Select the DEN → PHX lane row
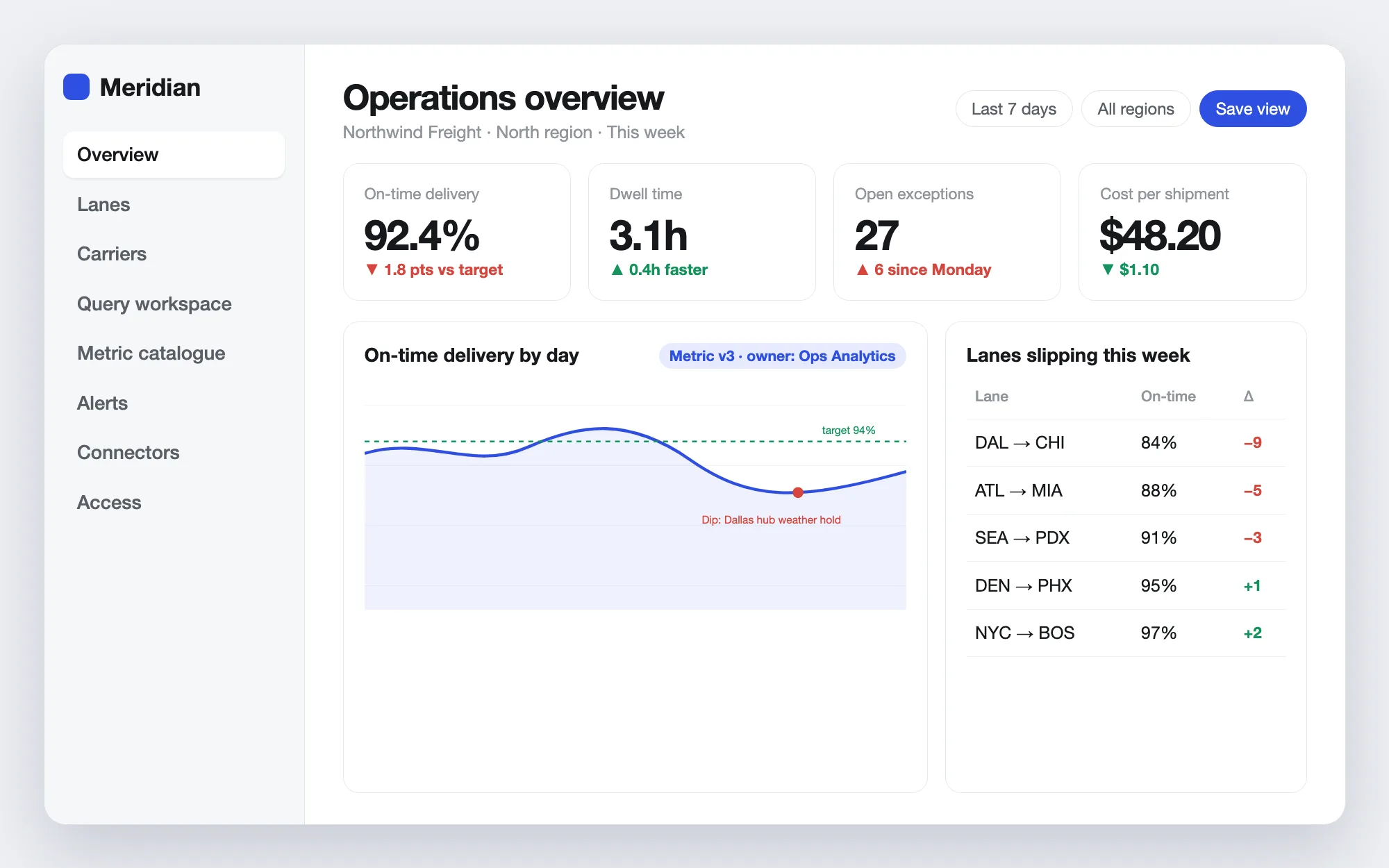This screenshot has height=868, width=1389. 1126,585
